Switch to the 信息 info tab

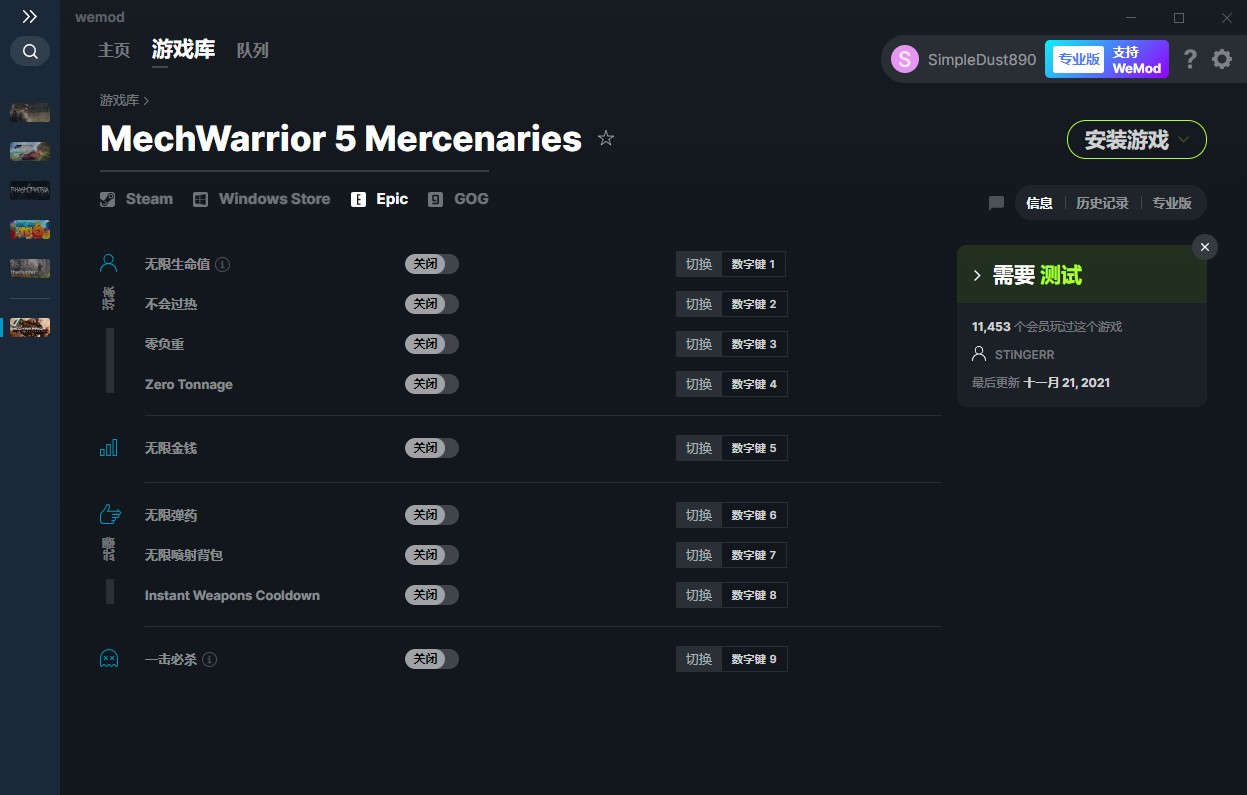pos(1040,203)
